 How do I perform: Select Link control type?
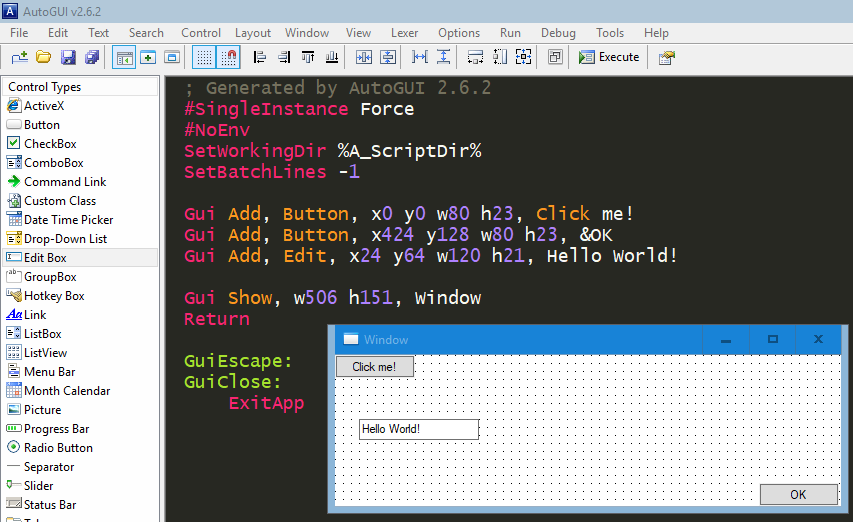click(81, 315)
